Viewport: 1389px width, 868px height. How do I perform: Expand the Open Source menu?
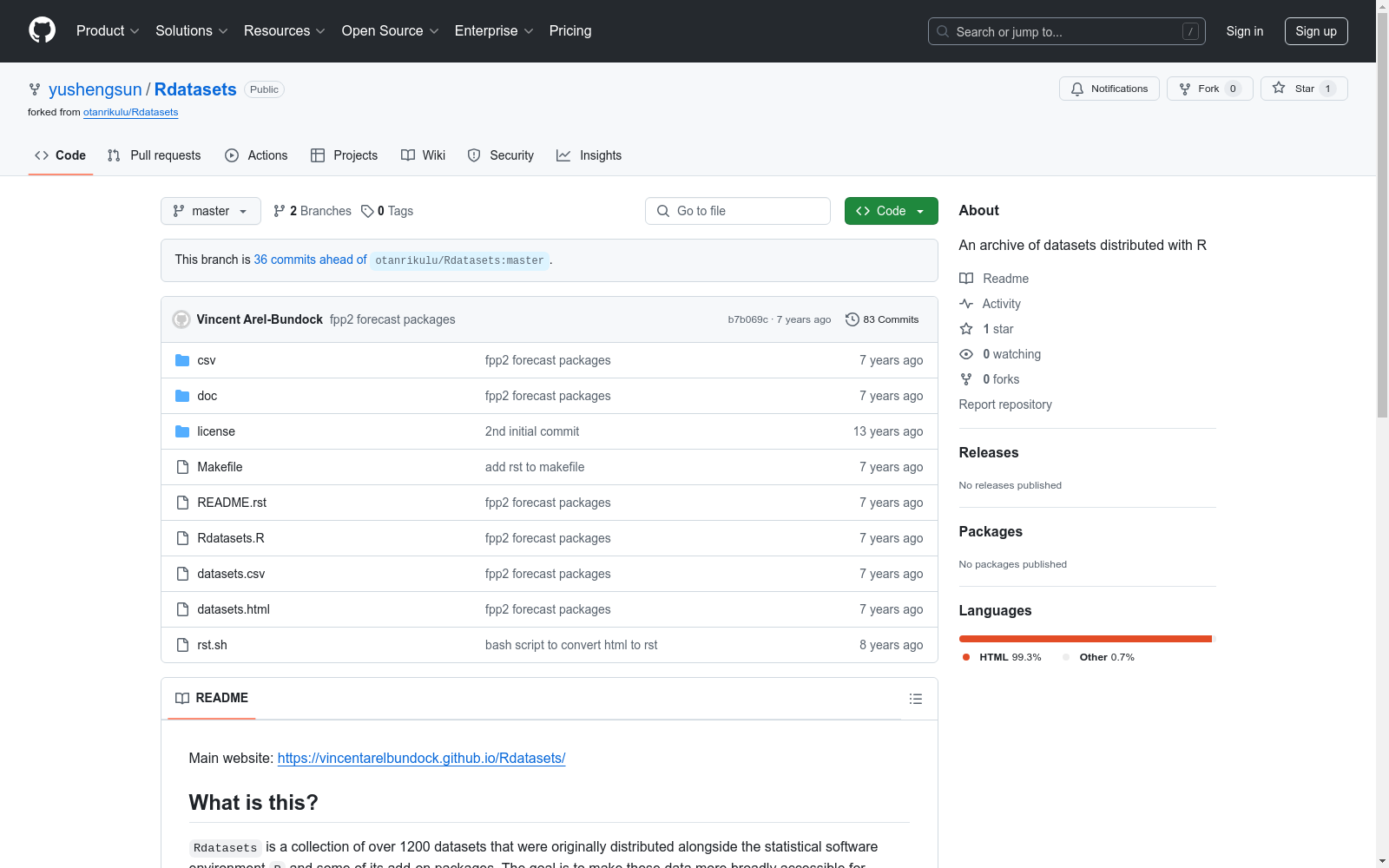tap(391, 30)
